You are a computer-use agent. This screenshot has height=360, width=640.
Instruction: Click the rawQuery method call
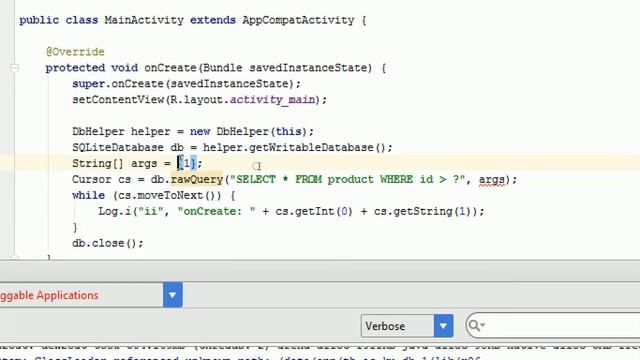point(197,179)
